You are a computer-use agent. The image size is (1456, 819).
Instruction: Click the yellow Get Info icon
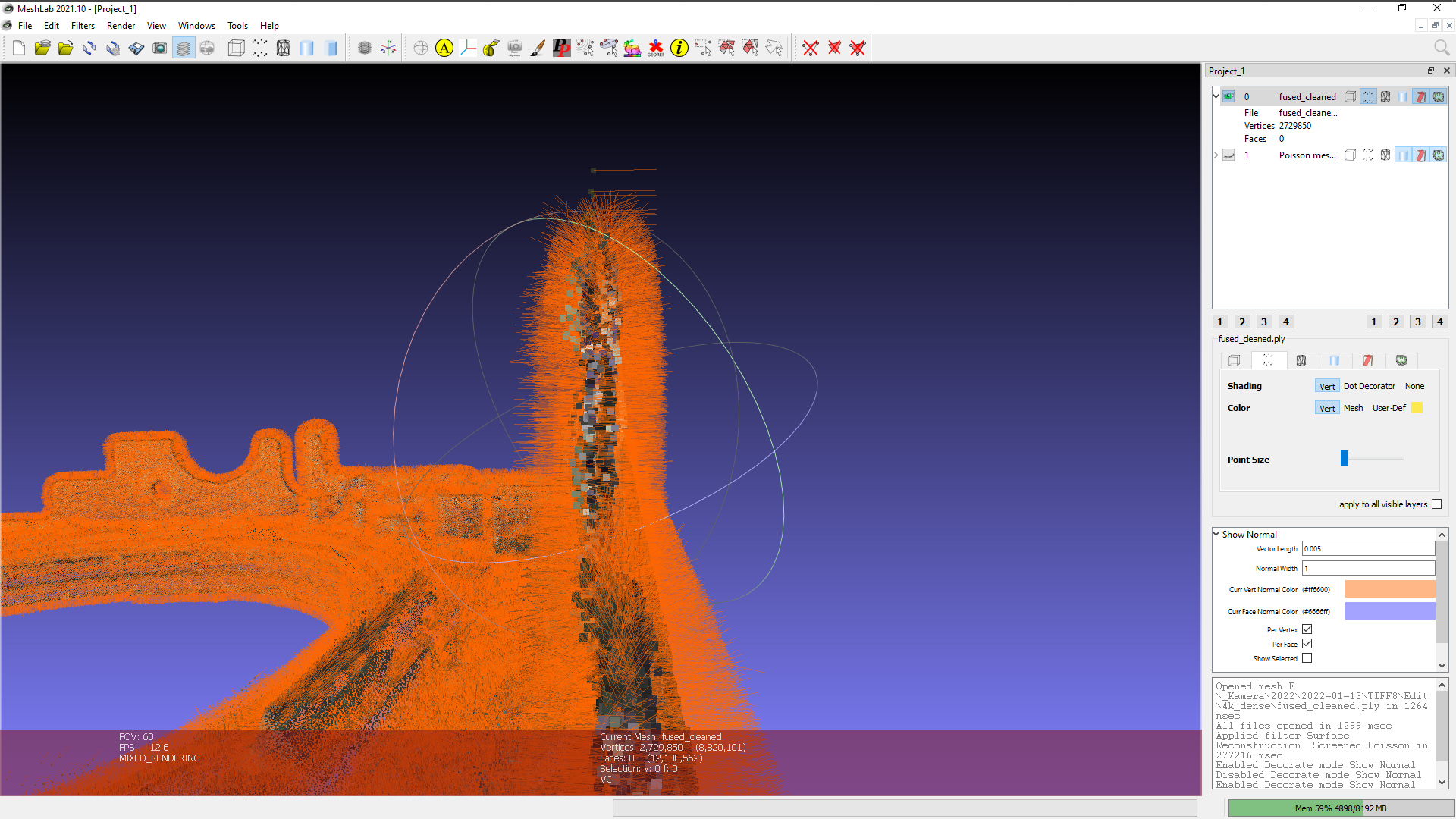(679, 49)
